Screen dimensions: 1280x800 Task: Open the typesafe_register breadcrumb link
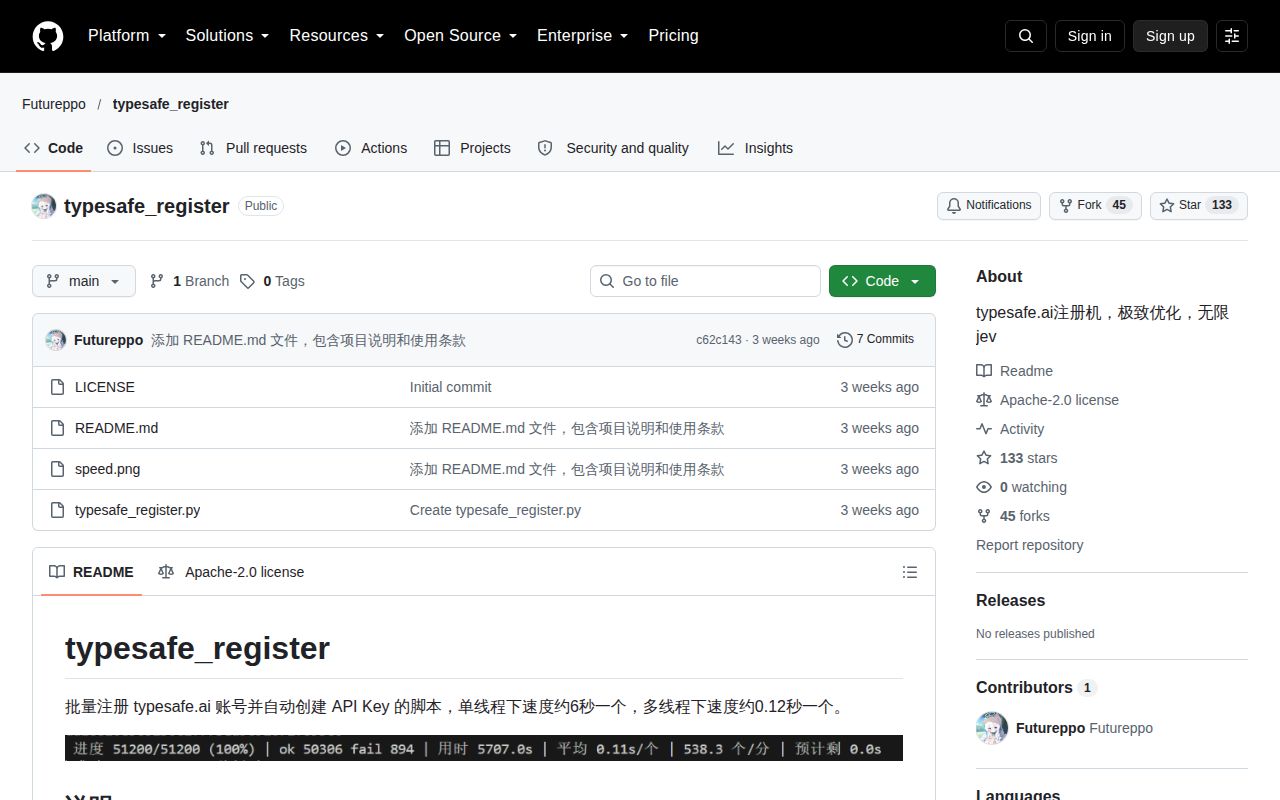tap(171, 104)
